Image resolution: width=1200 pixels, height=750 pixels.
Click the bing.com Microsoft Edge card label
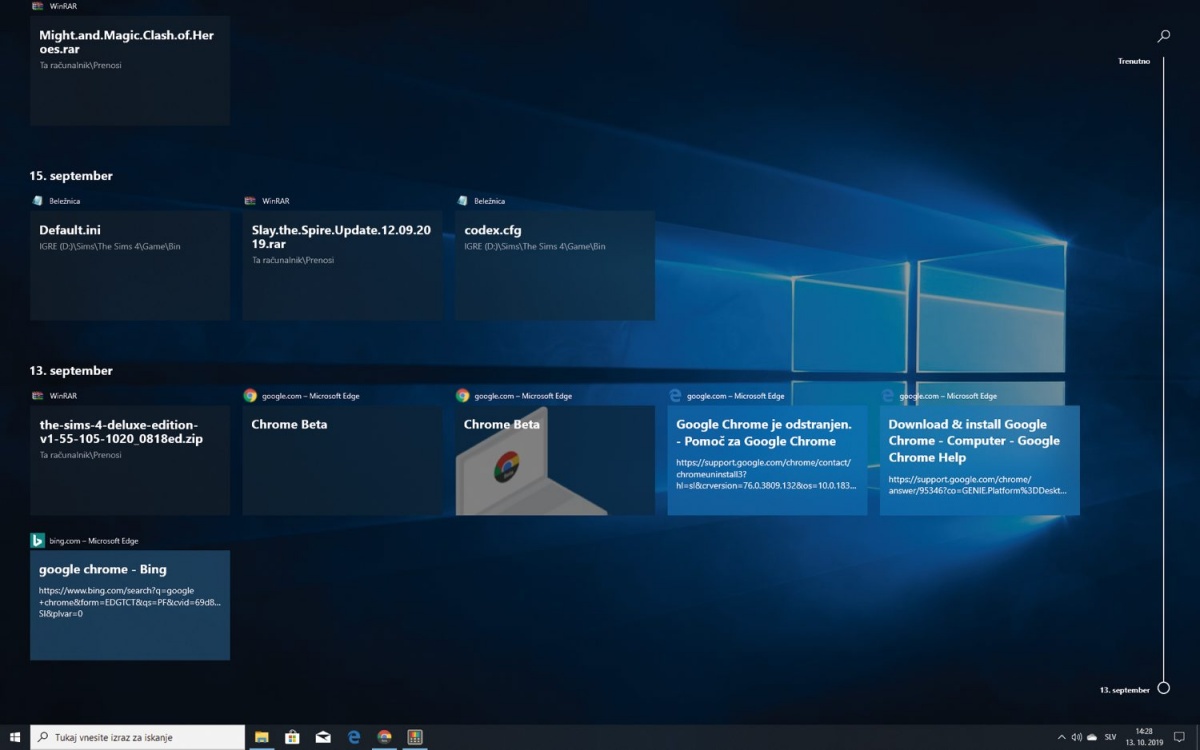(x=94, y=541)
